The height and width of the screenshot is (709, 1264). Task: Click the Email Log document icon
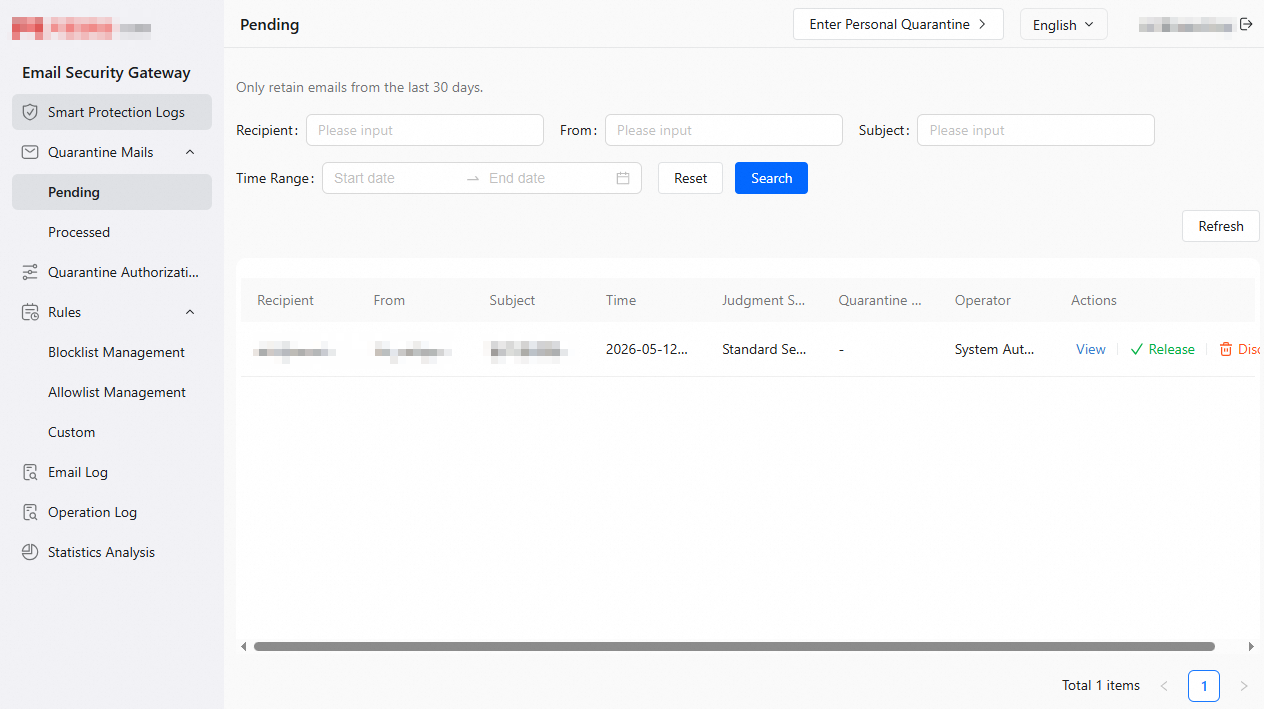(30, 472)
